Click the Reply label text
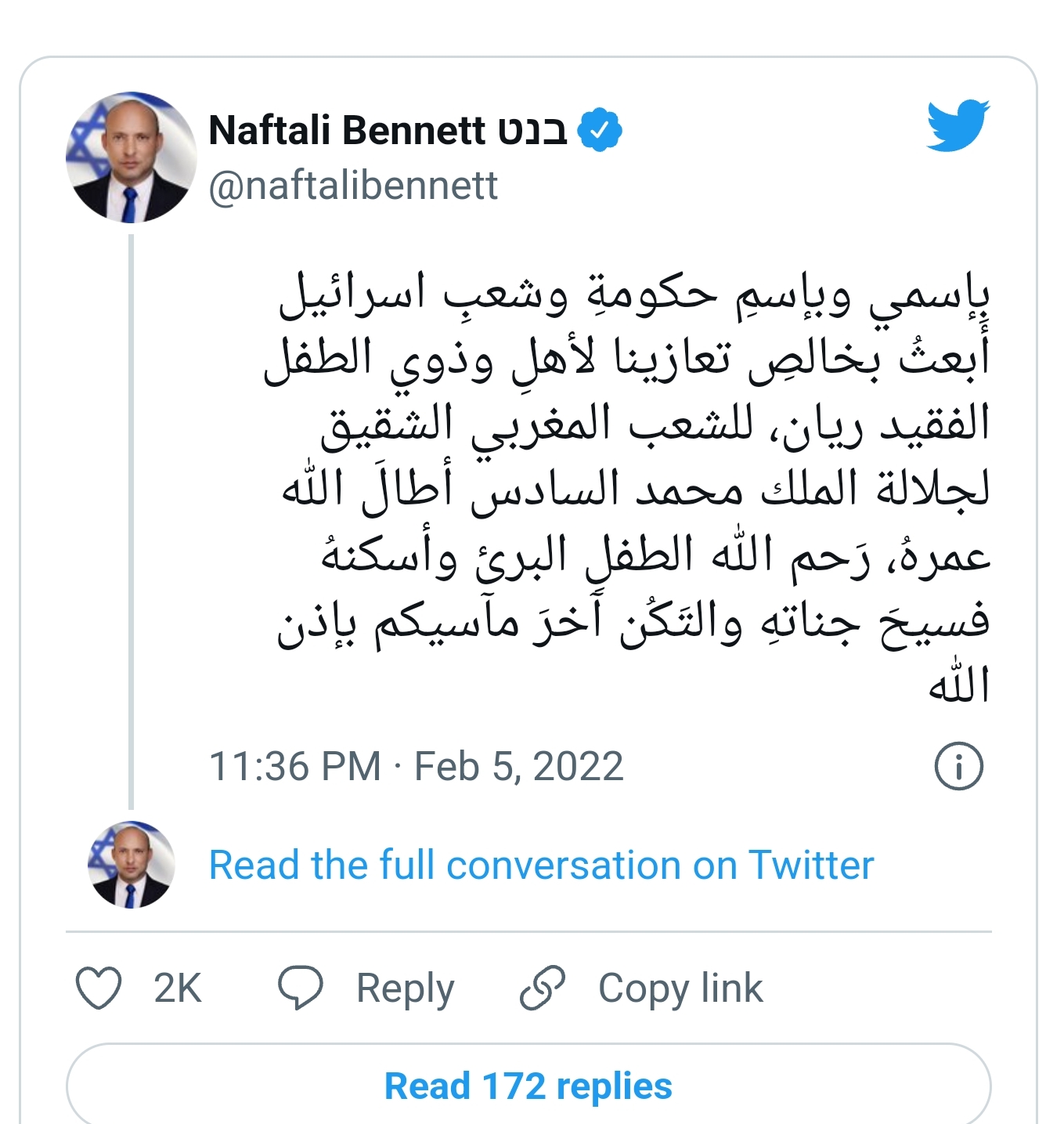 [405, 988]
